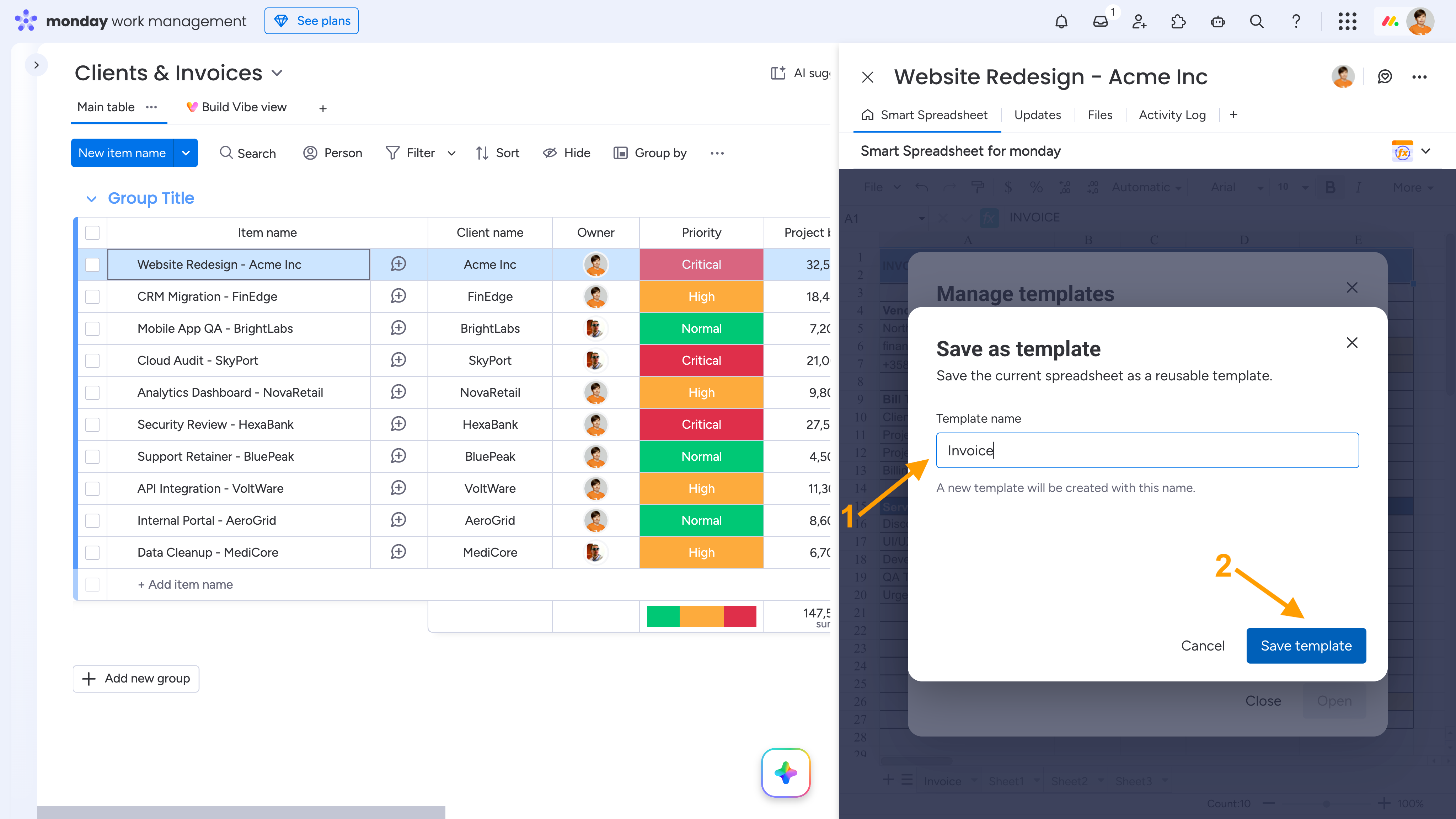Image resolution: width=1456 pixels, height=819 pixels.
Task: Close the Save as template dialog
Action: [x=1352, y=343]
